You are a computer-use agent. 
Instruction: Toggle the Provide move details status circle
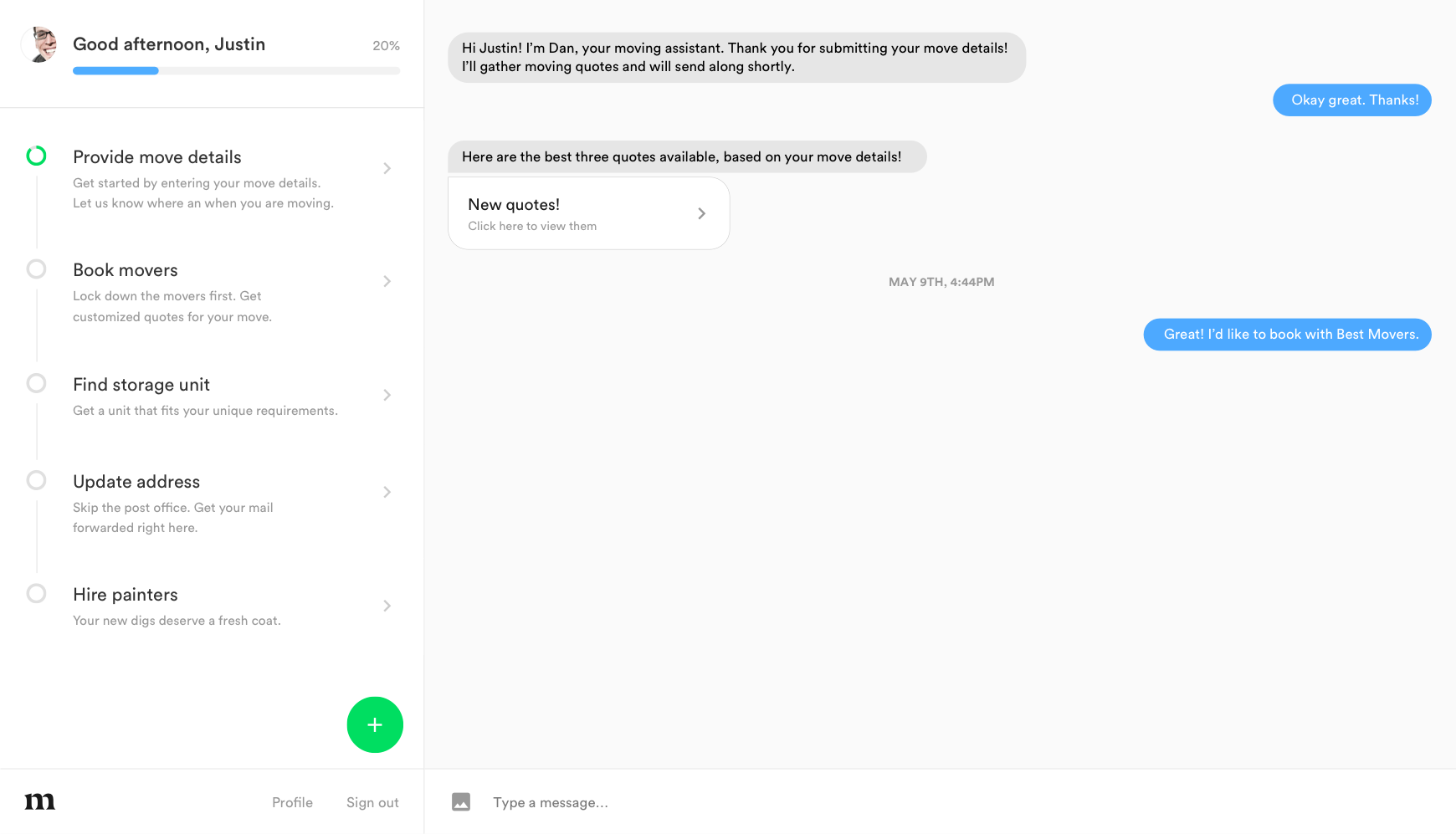36,156
